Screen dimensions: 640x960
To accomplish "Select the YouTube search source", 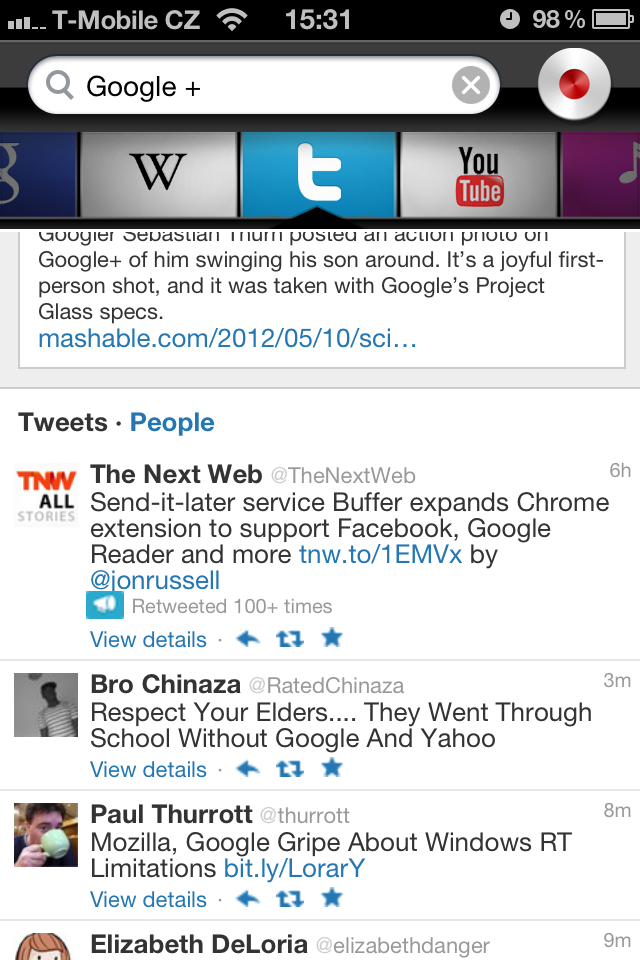I will click(479, 175).
